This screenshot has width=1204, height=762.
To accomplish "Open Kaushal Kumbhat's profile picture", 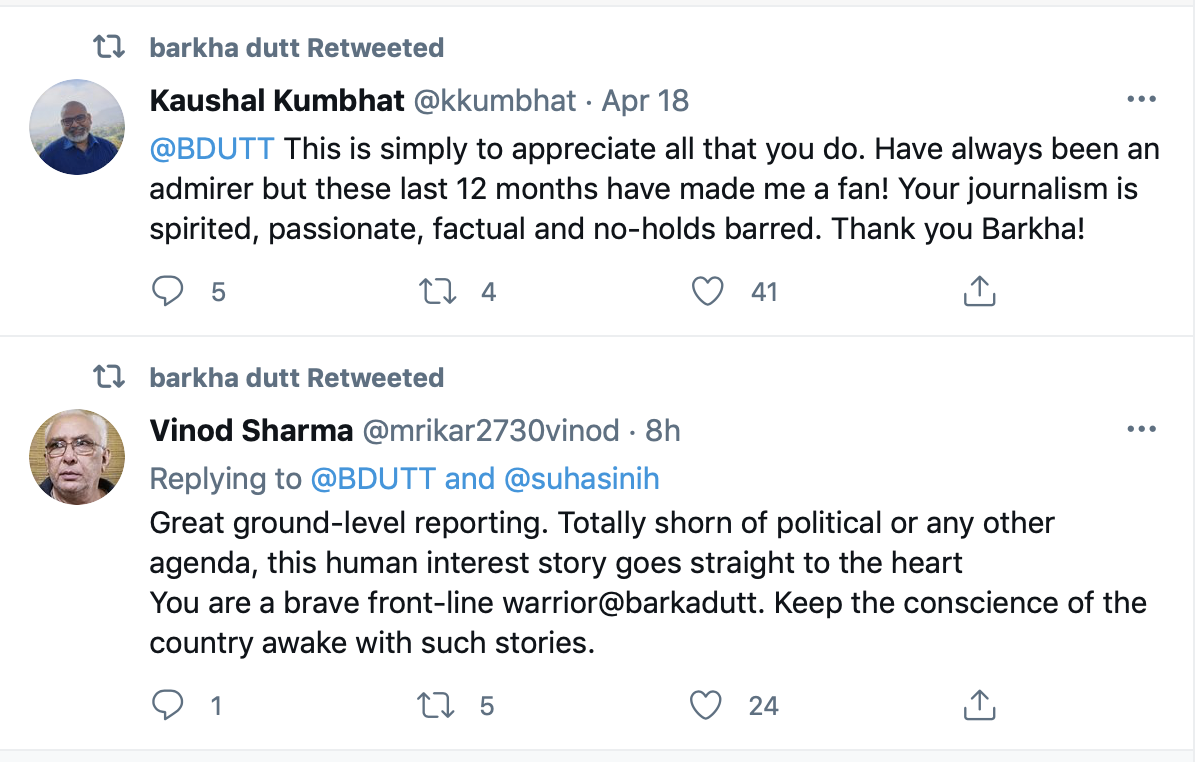I will click(x=78, y=126).
